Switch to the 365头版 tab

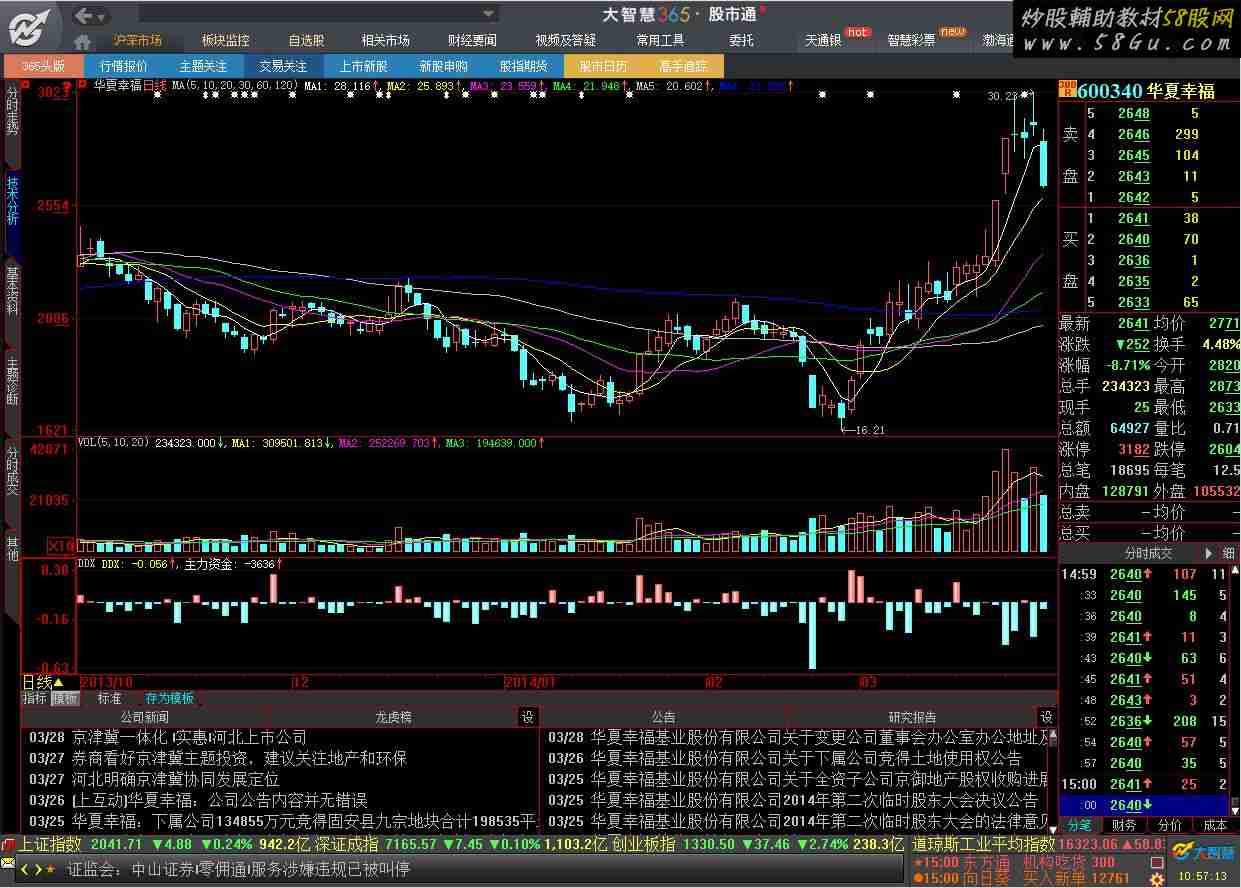coord(43,66)
